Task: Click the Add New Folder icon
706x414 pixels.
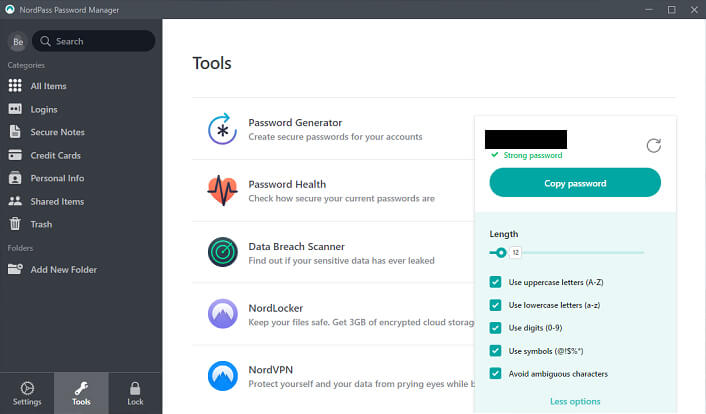Action: 15,269
